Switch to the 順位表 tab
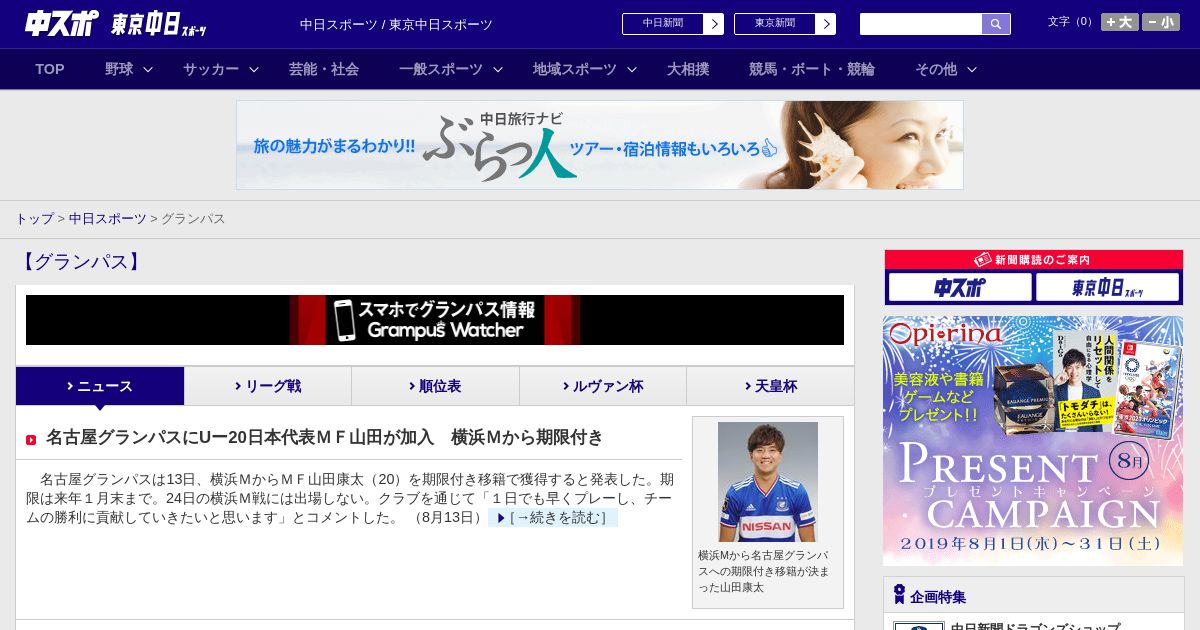This screenshot has width=1200, height=630. pyautogui.click(x=435, y=386)
